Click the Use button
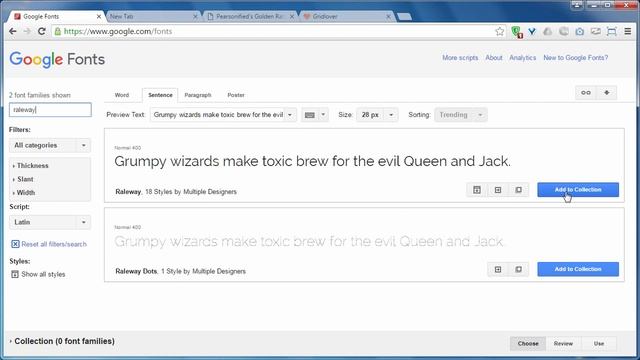 click(x=599, y=344)
